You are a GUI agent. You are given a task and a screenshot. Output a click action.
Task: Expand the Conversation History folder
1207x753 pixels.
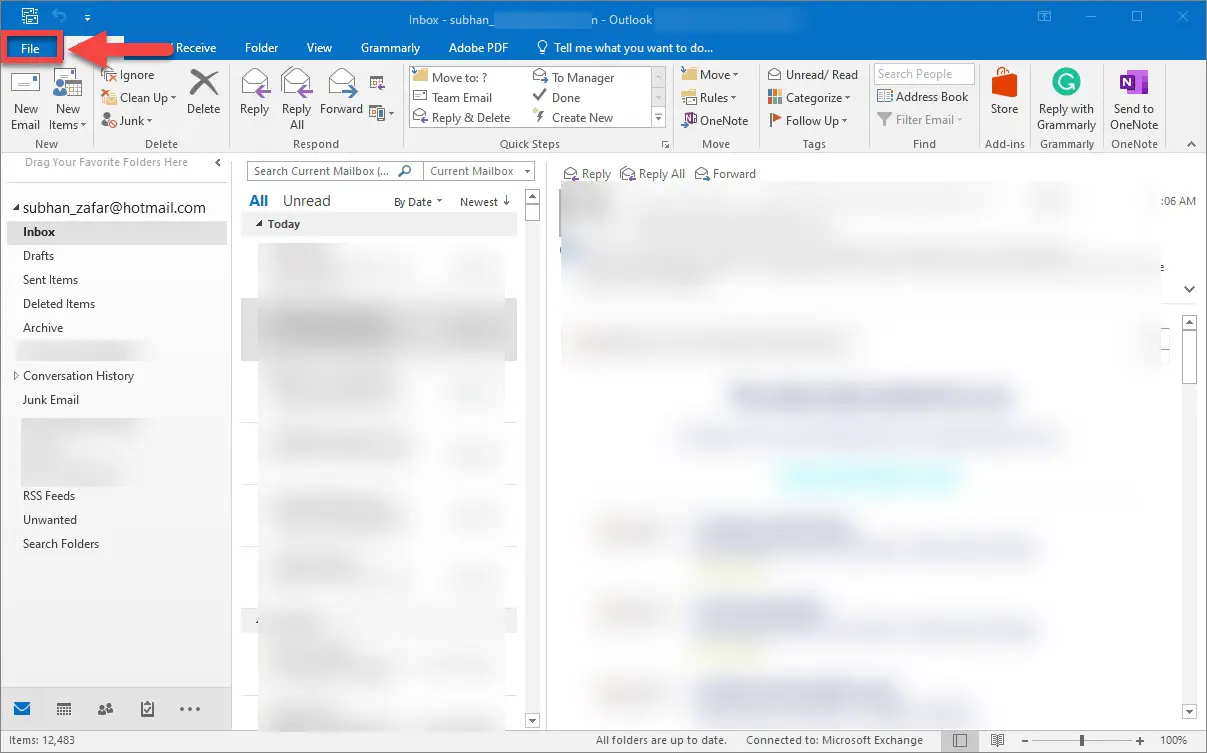coord(15,376)
